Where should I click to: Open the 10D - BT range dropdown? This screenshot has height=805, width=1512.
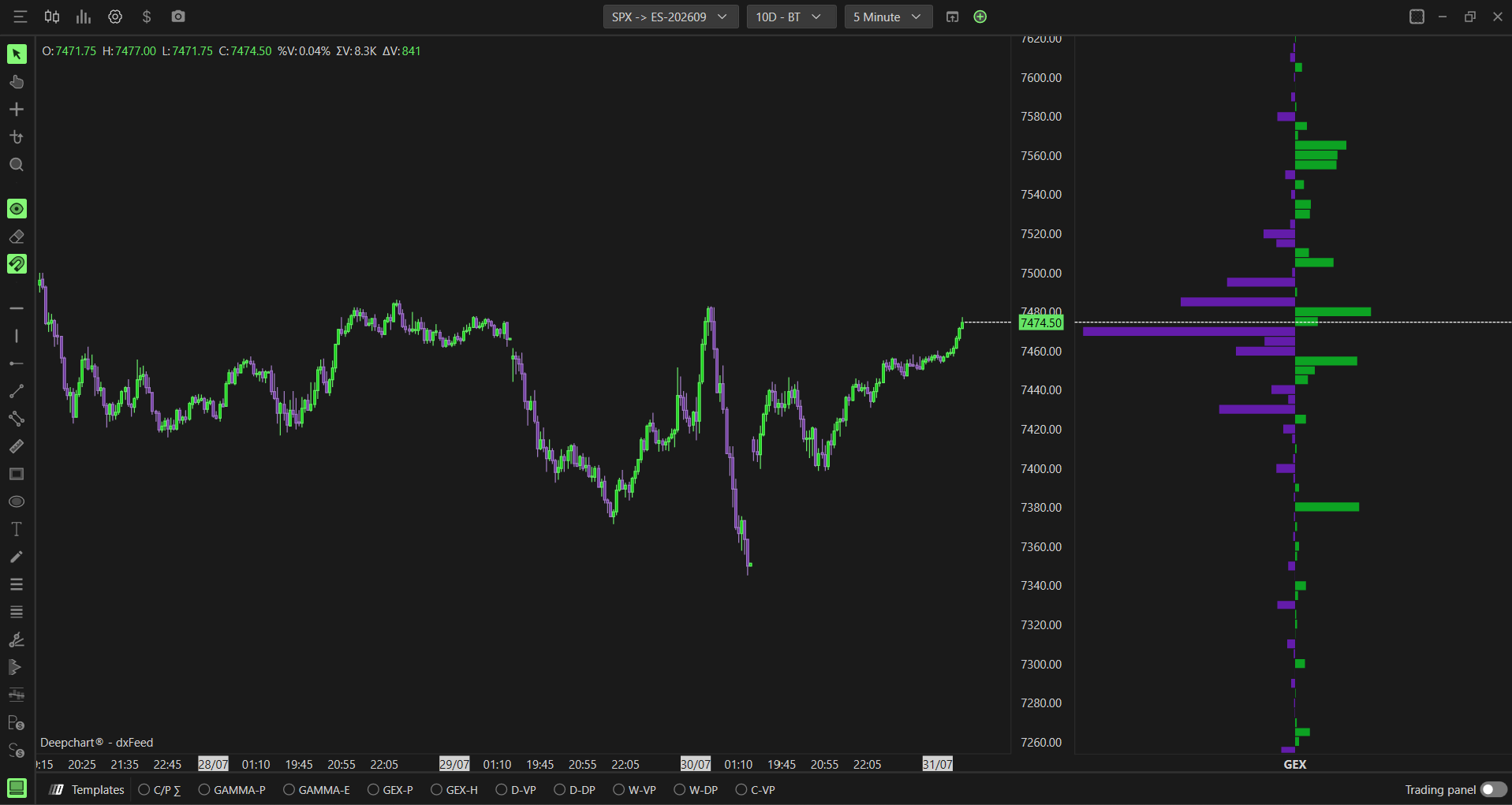pyautogui.click(x=791, y=17)
